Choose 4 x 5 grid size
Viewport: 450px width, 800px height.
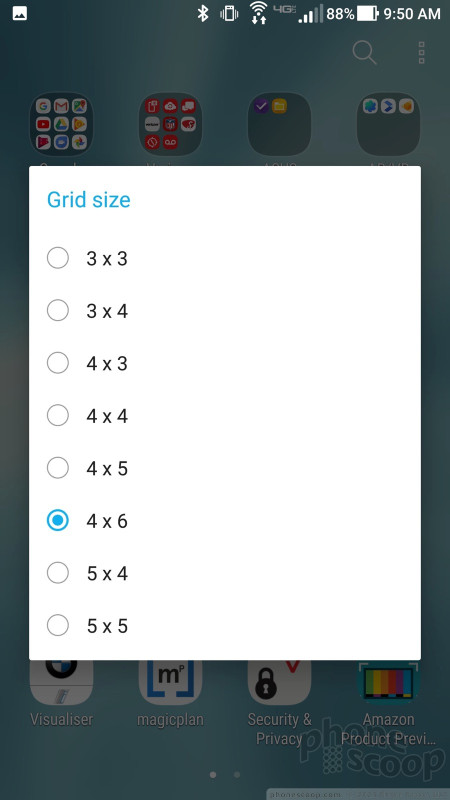(225, 468)
